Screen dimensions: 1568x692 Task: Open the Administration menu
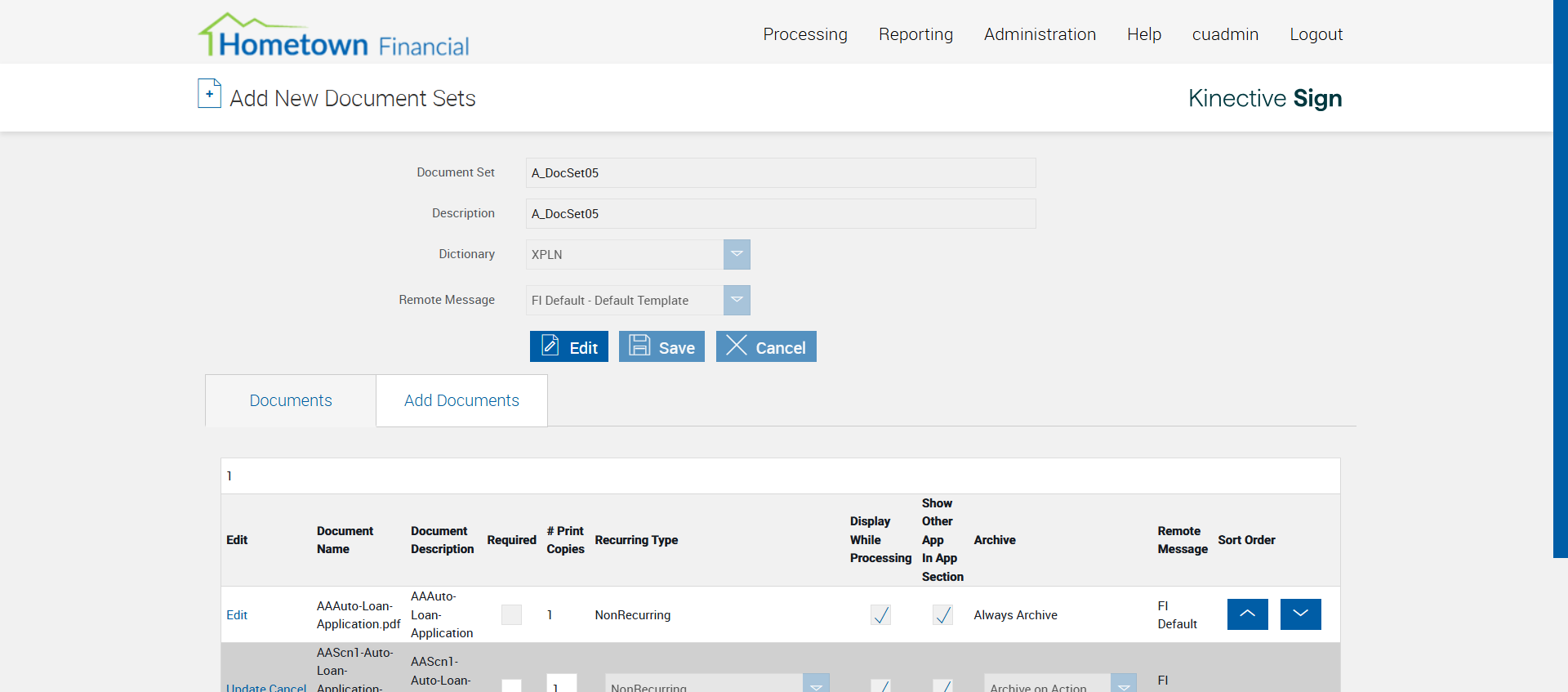point(1040,34)
